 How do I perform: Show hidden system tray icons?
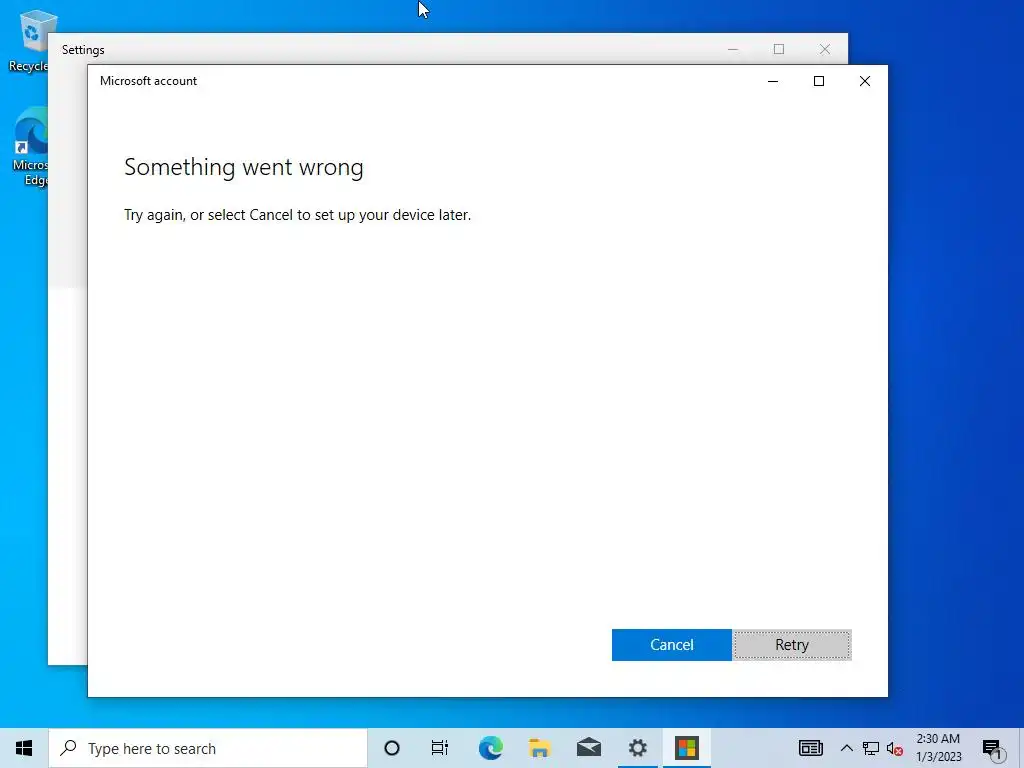(x=846, y=748)
